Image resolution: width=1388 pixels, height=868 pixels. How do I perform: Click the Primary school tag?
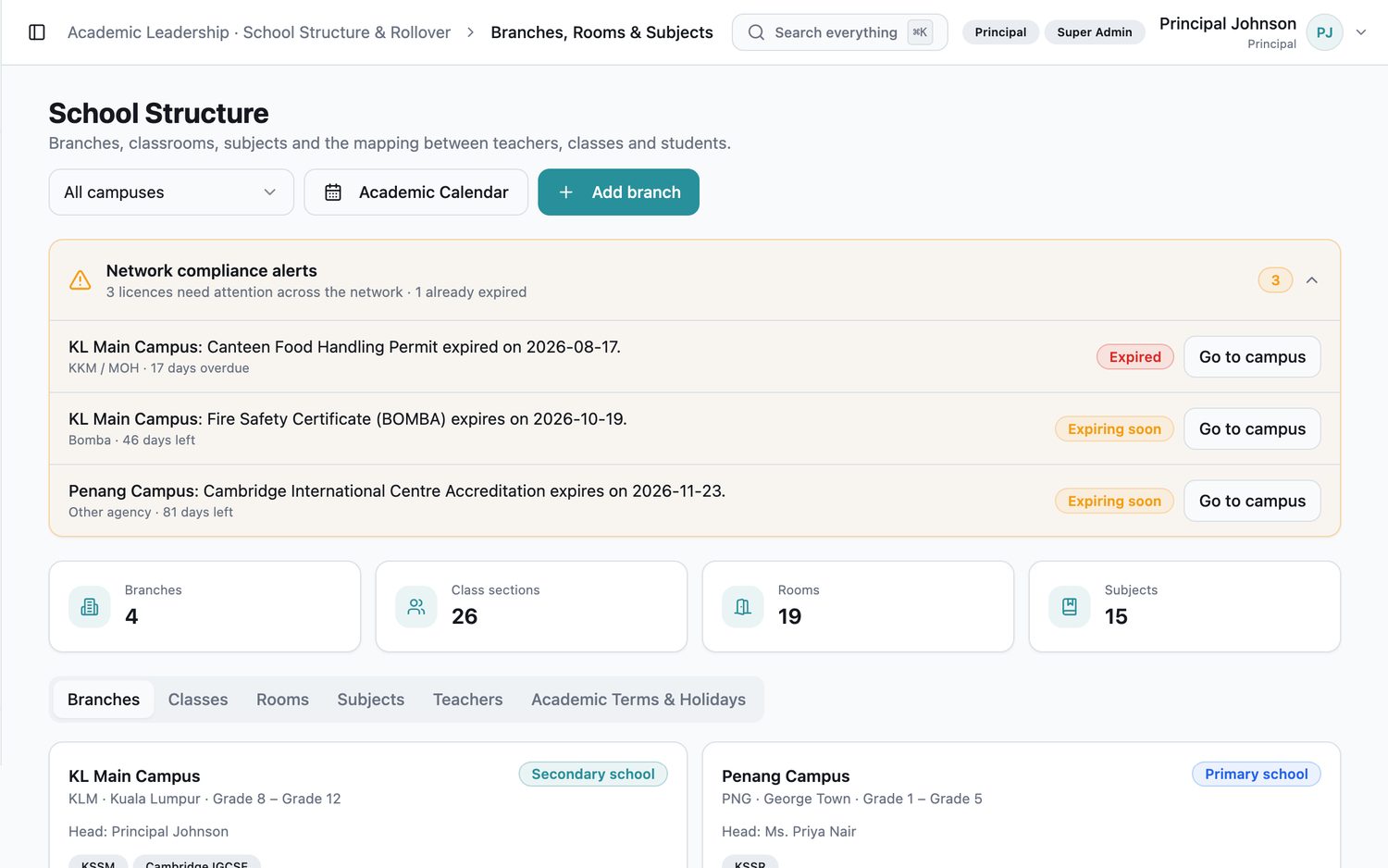click(x=1256, y=775)
